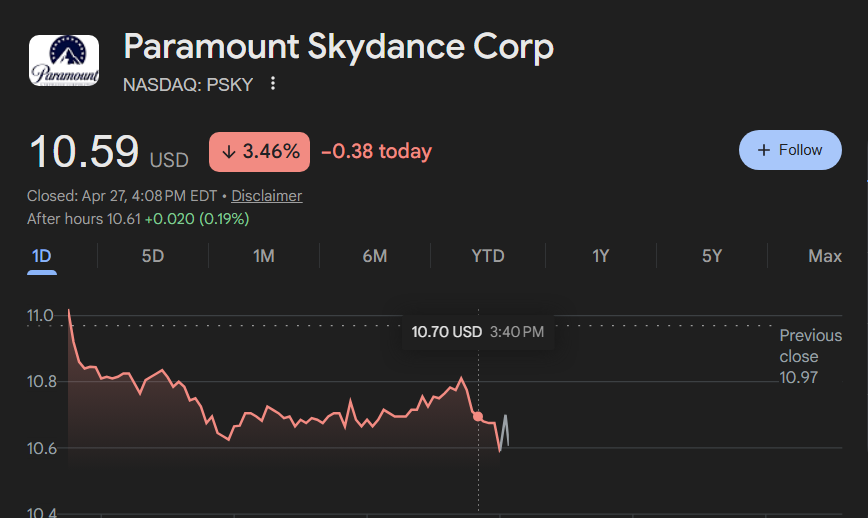Select the Max chart range
This screenshot has height=518, width=868.
click(x=825, y=256)
